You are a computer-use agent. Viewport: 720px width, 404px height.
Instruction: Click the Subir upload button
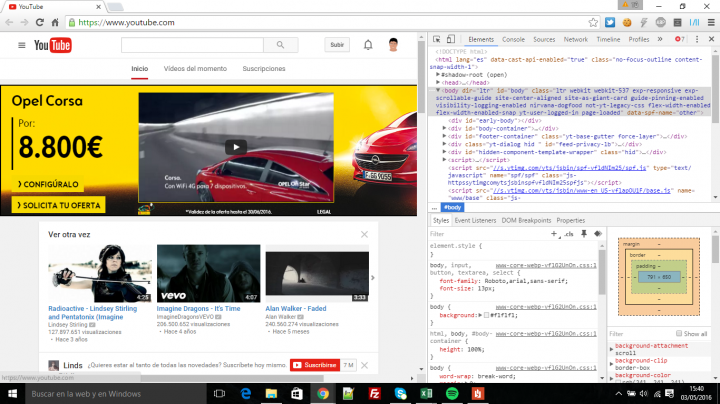tap(337, 45)
